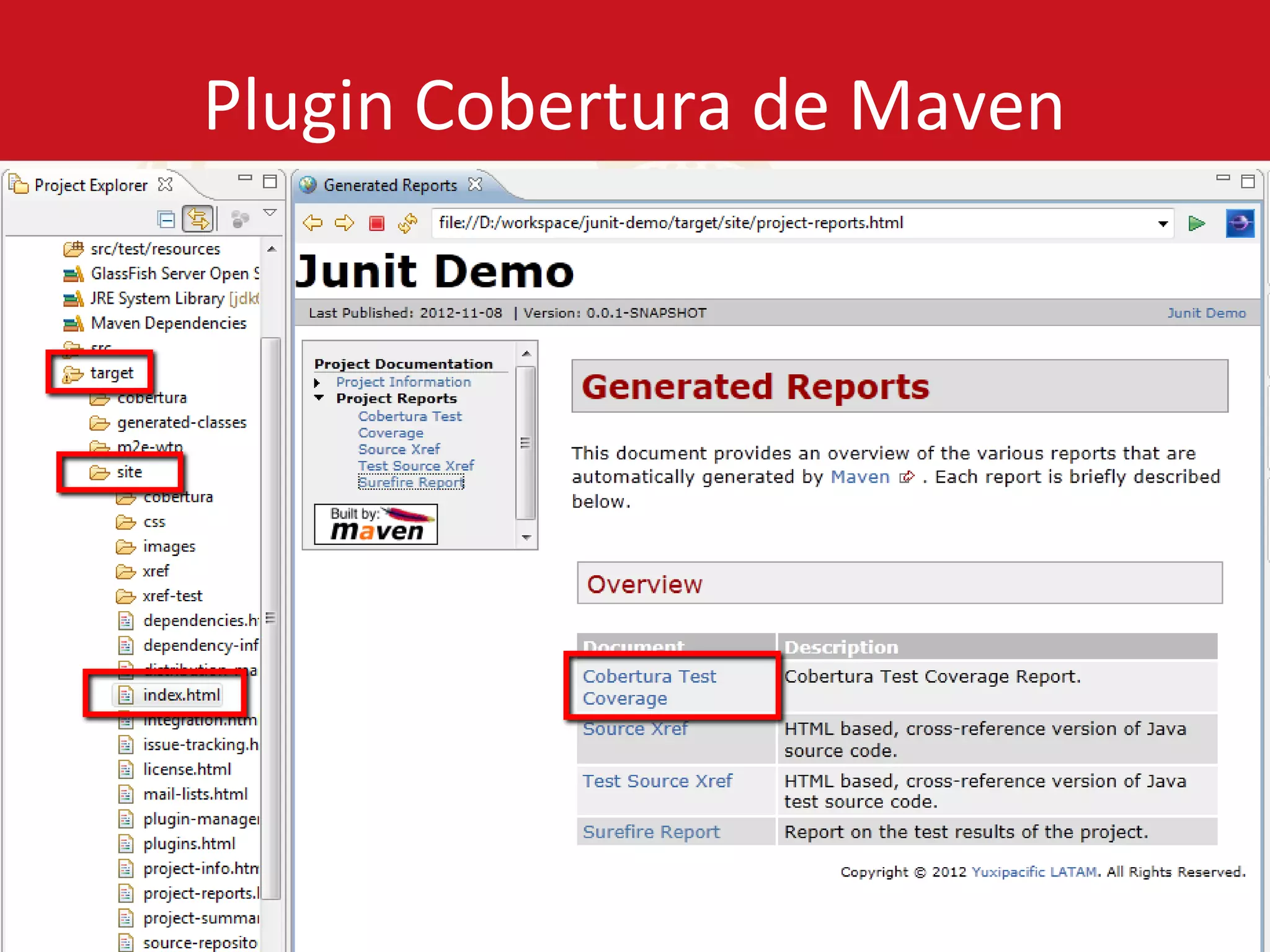Viewport: 1270px width, 952px height.
Task: Maximize the Project Explorer panel
Action: click(270, 181)
